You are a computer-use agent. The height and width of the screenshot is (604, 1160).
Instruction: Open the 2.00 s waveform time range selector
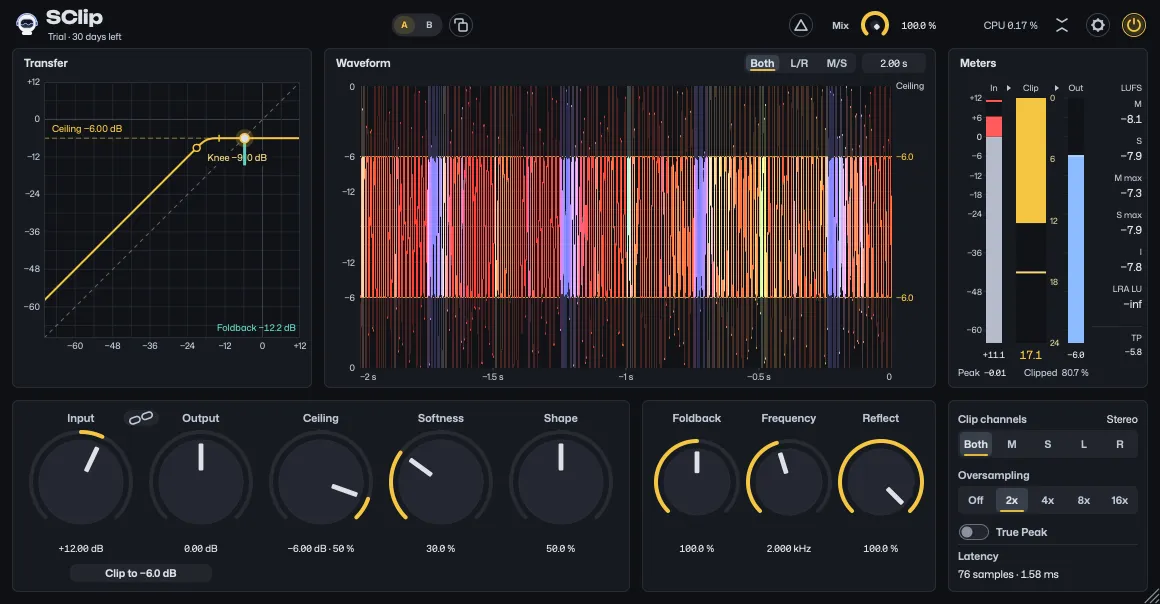point(894,64)
